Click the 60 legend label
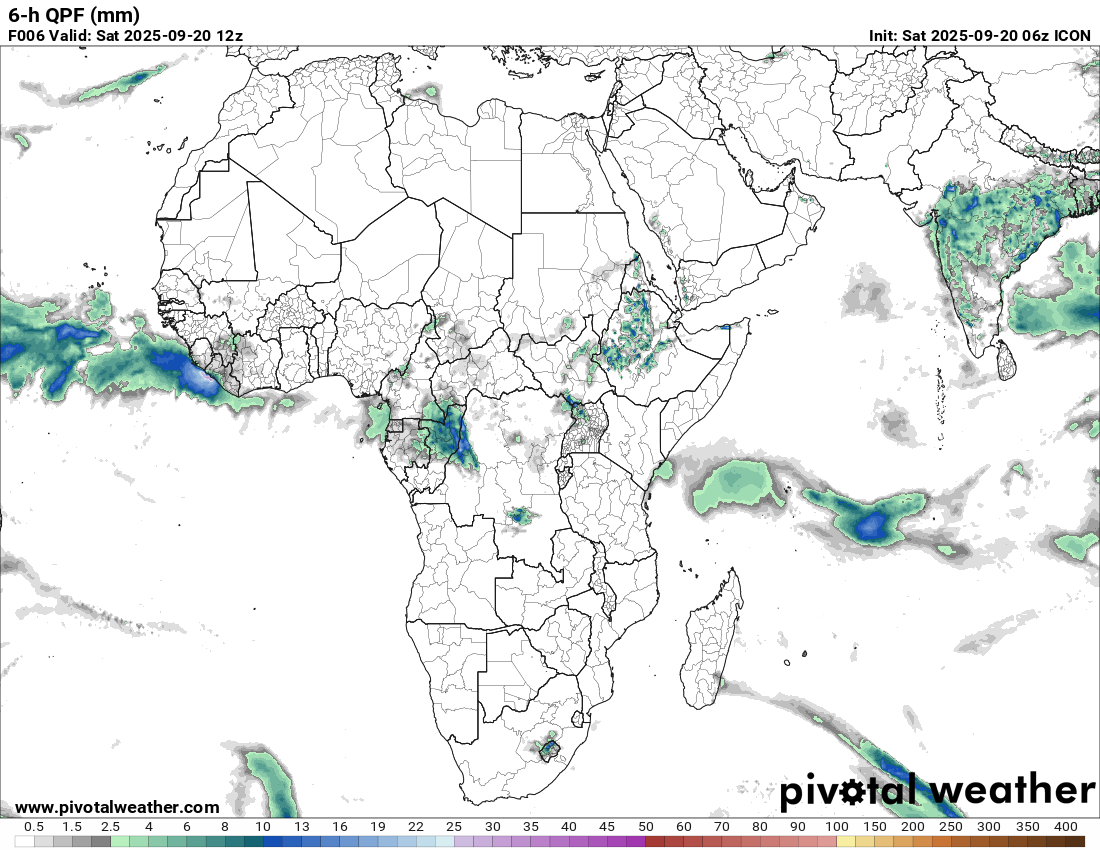Screen dimensions: 1100x850 click(683, 827)
